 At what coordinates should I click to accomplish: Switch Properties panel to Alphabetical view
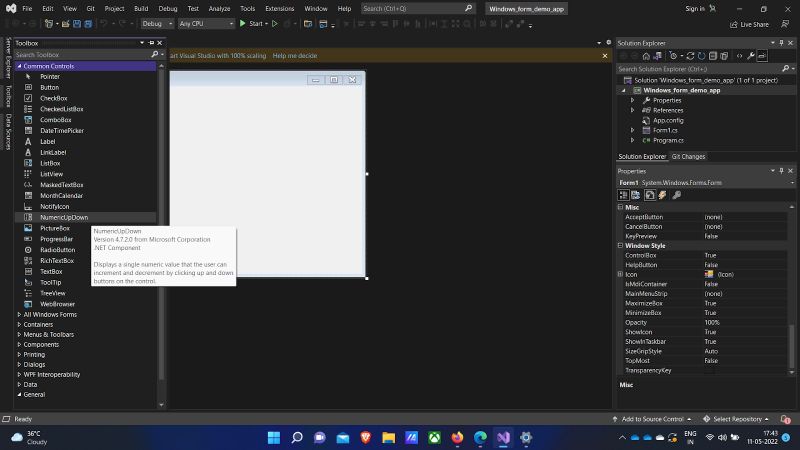(636, 195)
